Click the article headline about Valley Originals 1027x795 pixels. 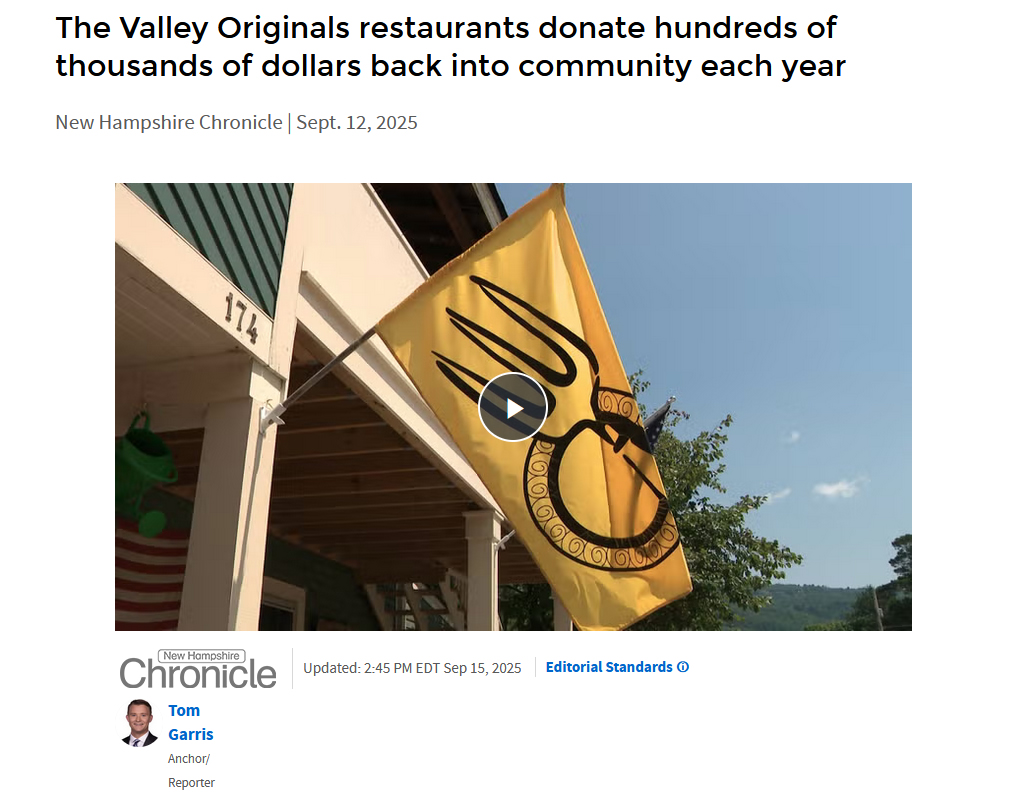click(x=451, y=46)
